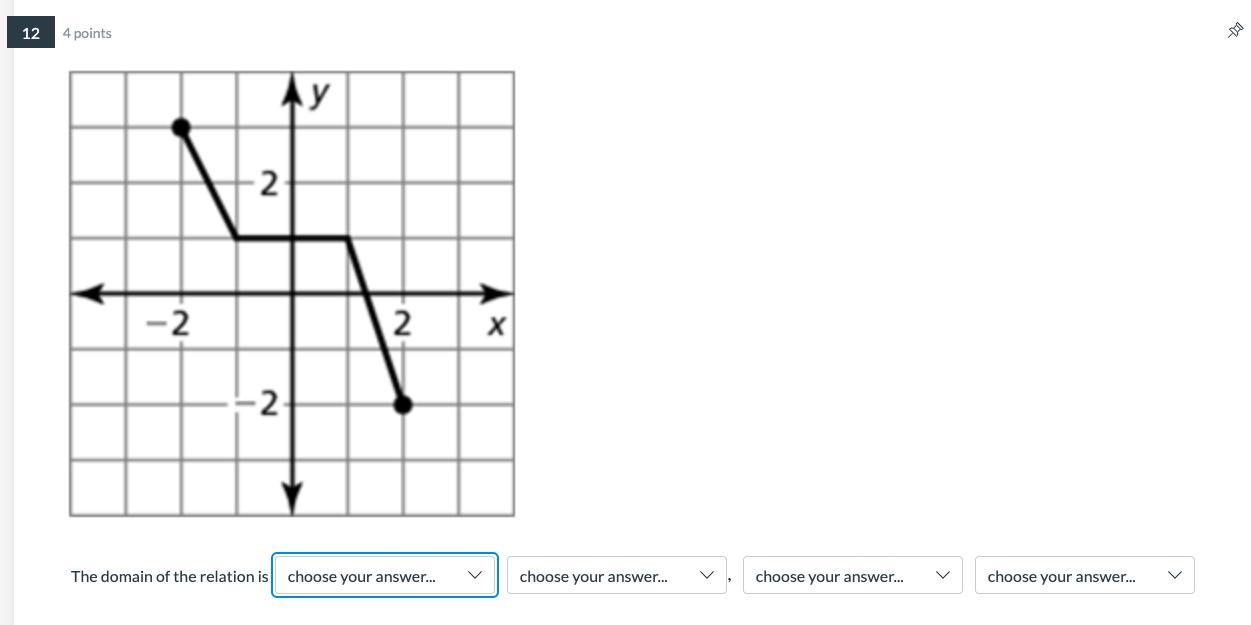Click the left arrowhead of the x-axis
1251x625 pixels.
coord(89,294)
